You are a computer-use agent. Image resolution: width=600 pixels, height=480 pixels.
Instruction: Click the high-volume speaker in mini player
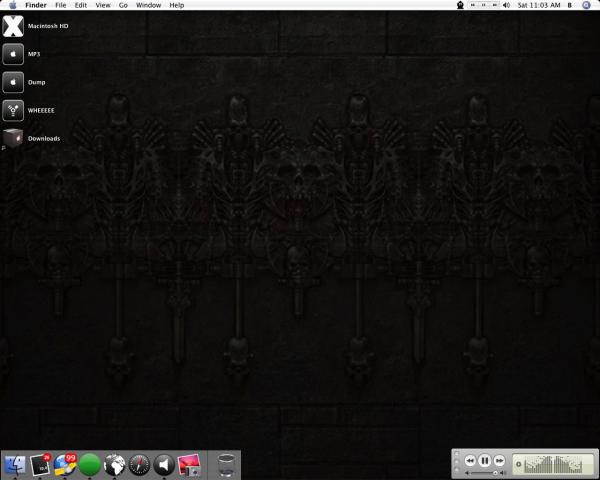coord(503,473)
